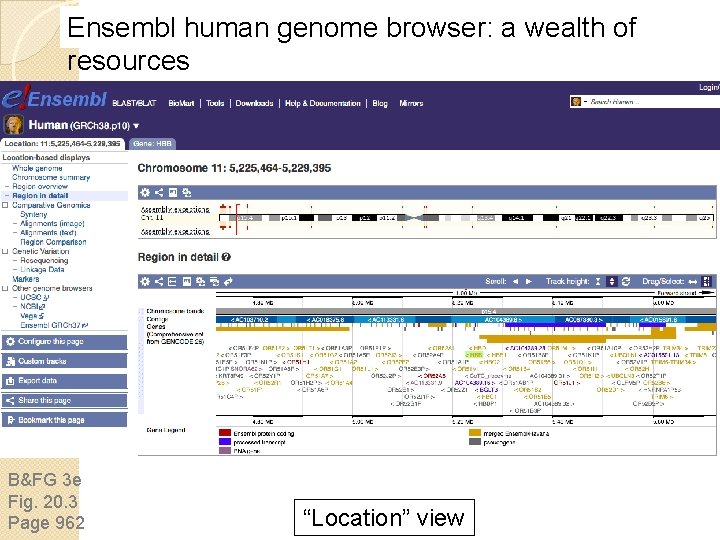The image size is (720, 540).
Task: Open settings gear in Region in detail toolbar
Action: pos(145,281)
